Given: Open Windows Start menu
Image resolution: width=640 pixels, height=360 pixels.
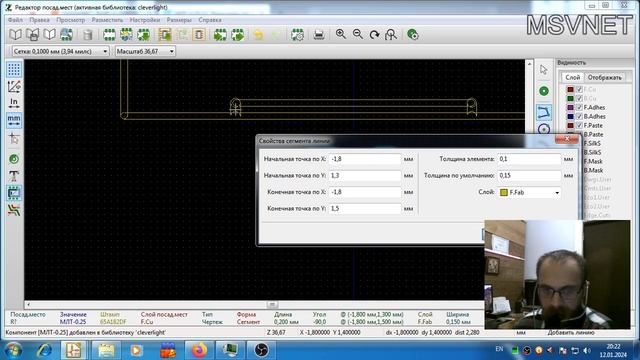Looking at the screenshot, I should (x=13, y=350).
